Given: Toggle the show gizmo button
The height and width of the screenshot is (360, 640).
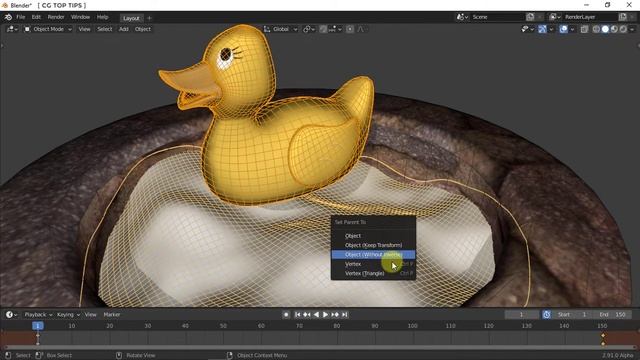Looking at the screenshot, I should (542, 29).
